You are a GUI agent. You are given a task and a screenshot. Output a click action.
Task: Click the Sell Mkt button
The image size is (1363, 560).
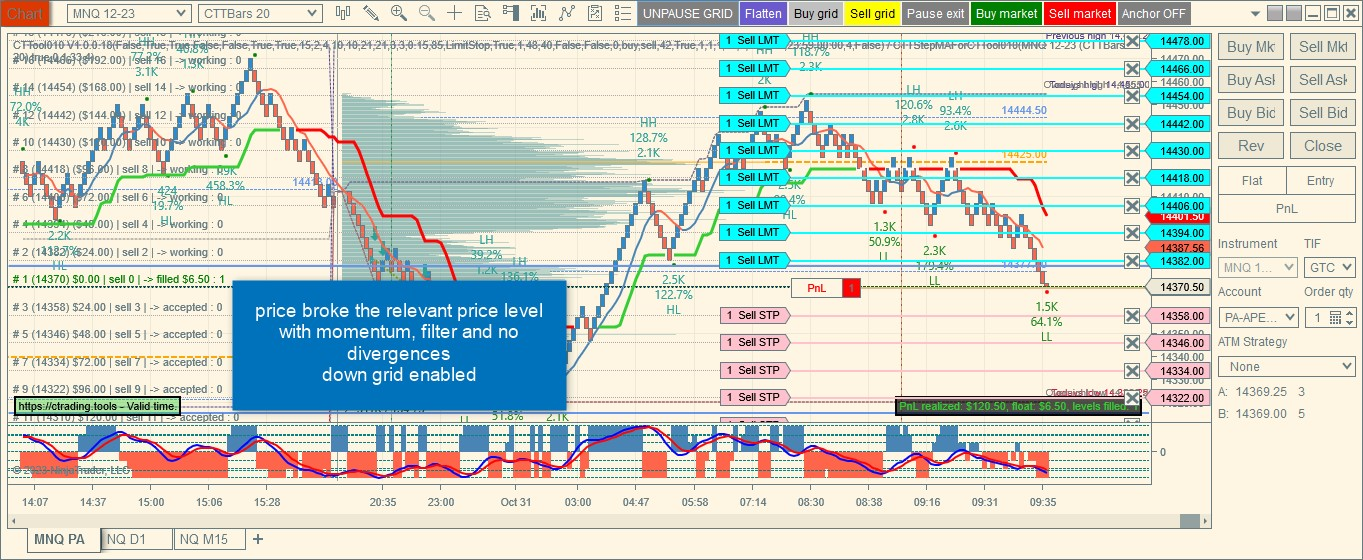tap(1322, 47)
